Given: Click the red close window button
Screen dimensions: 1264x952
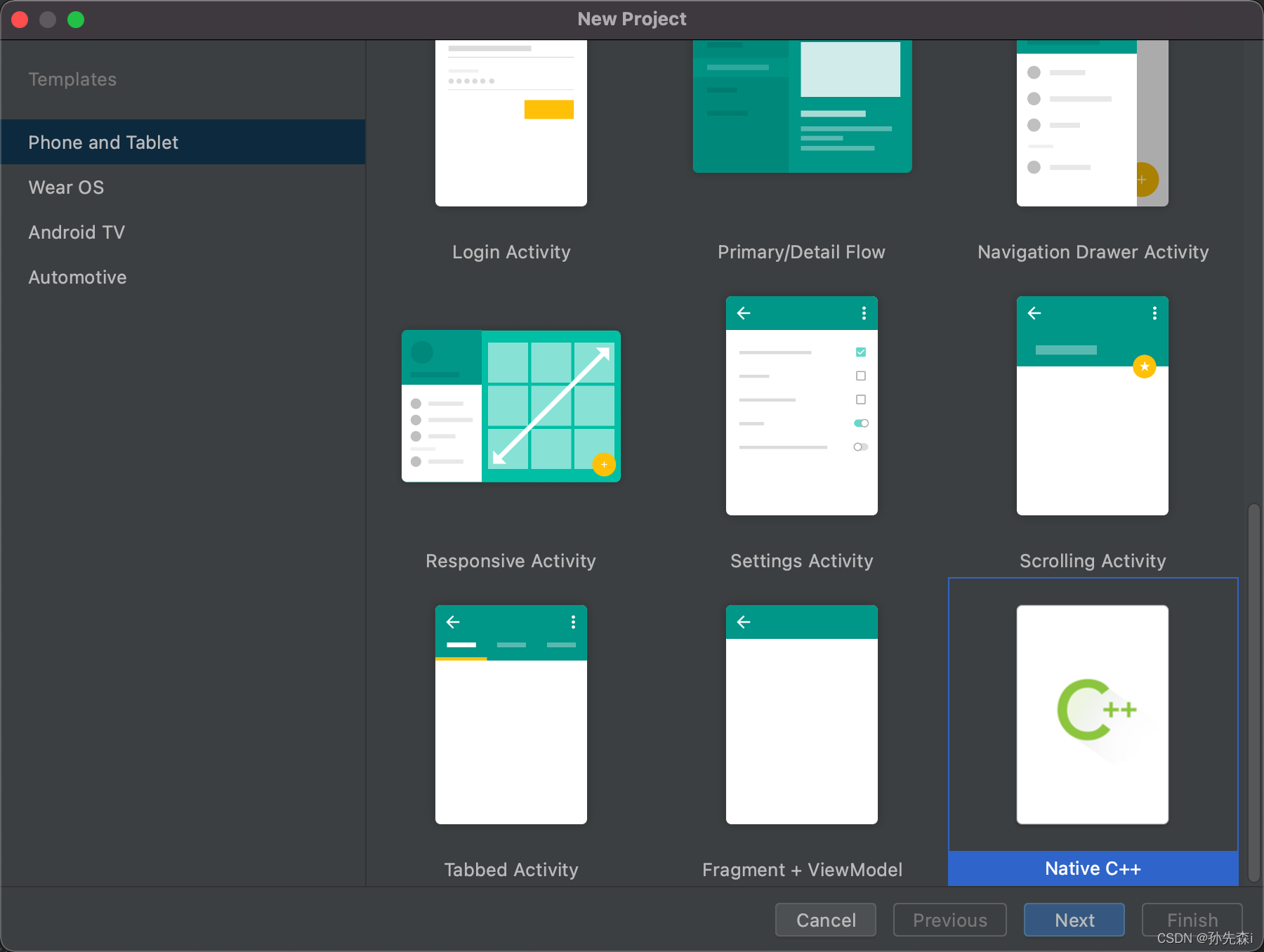Looking at the screenshot, I should pyautogui.click(x=20, y=20).
